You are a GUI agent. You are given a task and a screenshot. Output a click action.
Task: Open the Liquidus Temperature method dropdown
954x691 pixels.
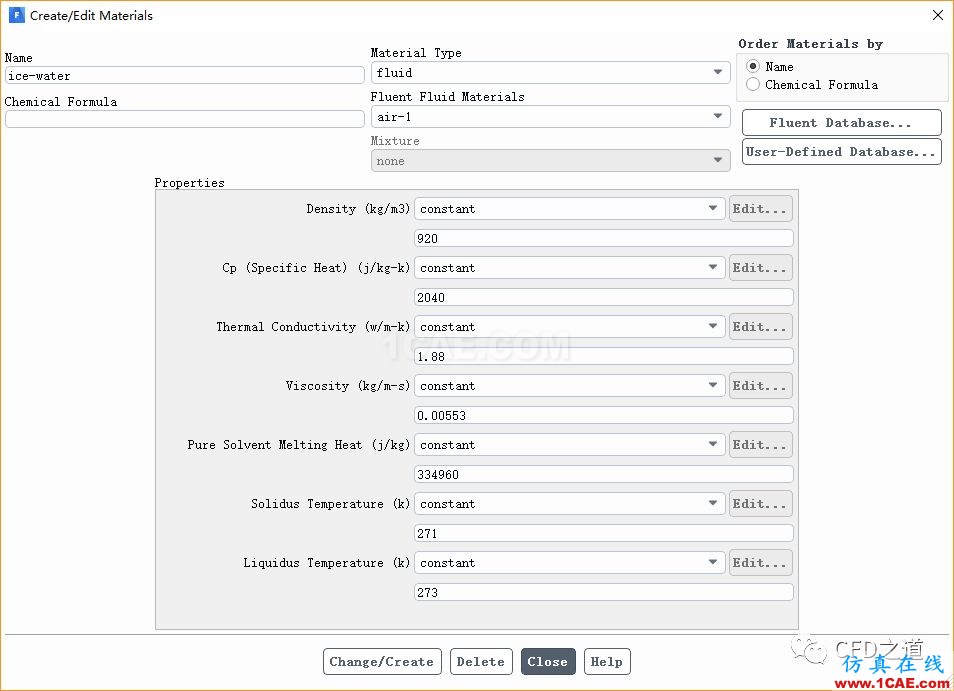tap(569, 563)
